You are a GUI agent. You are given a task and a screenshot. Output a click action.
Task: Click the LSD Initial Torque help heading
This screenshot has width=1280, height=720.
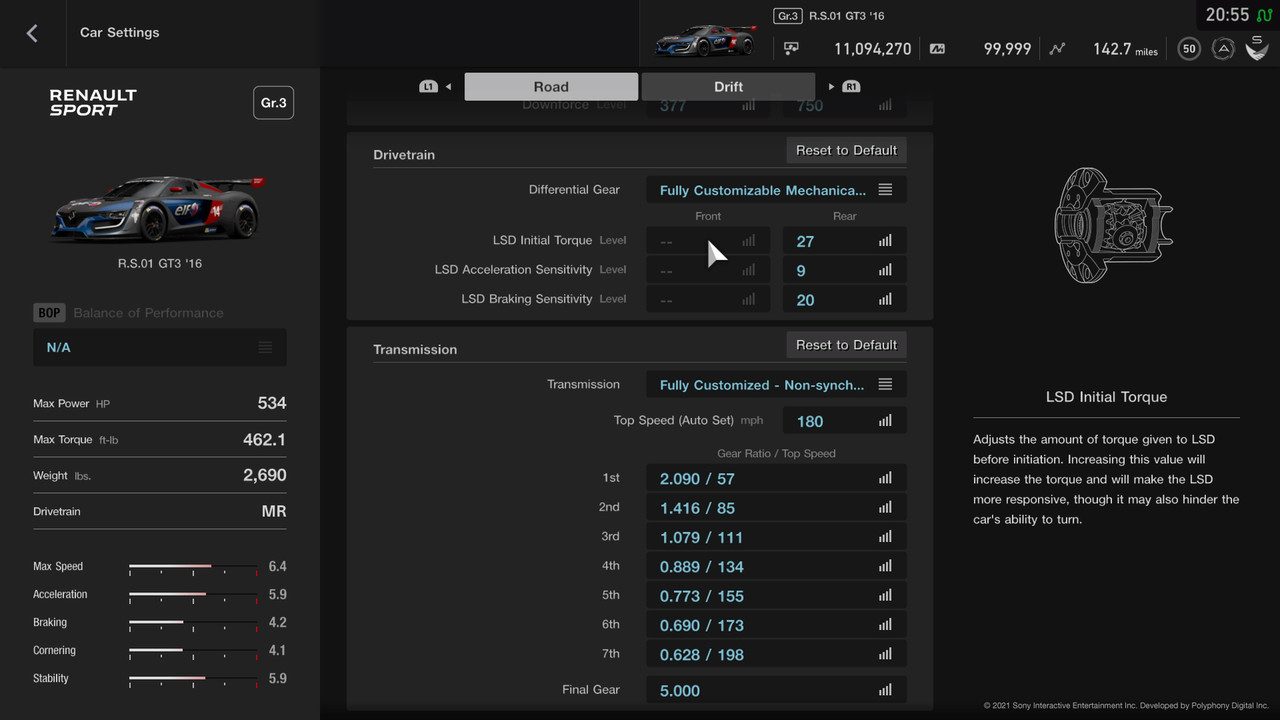[x=1106, y=397]
